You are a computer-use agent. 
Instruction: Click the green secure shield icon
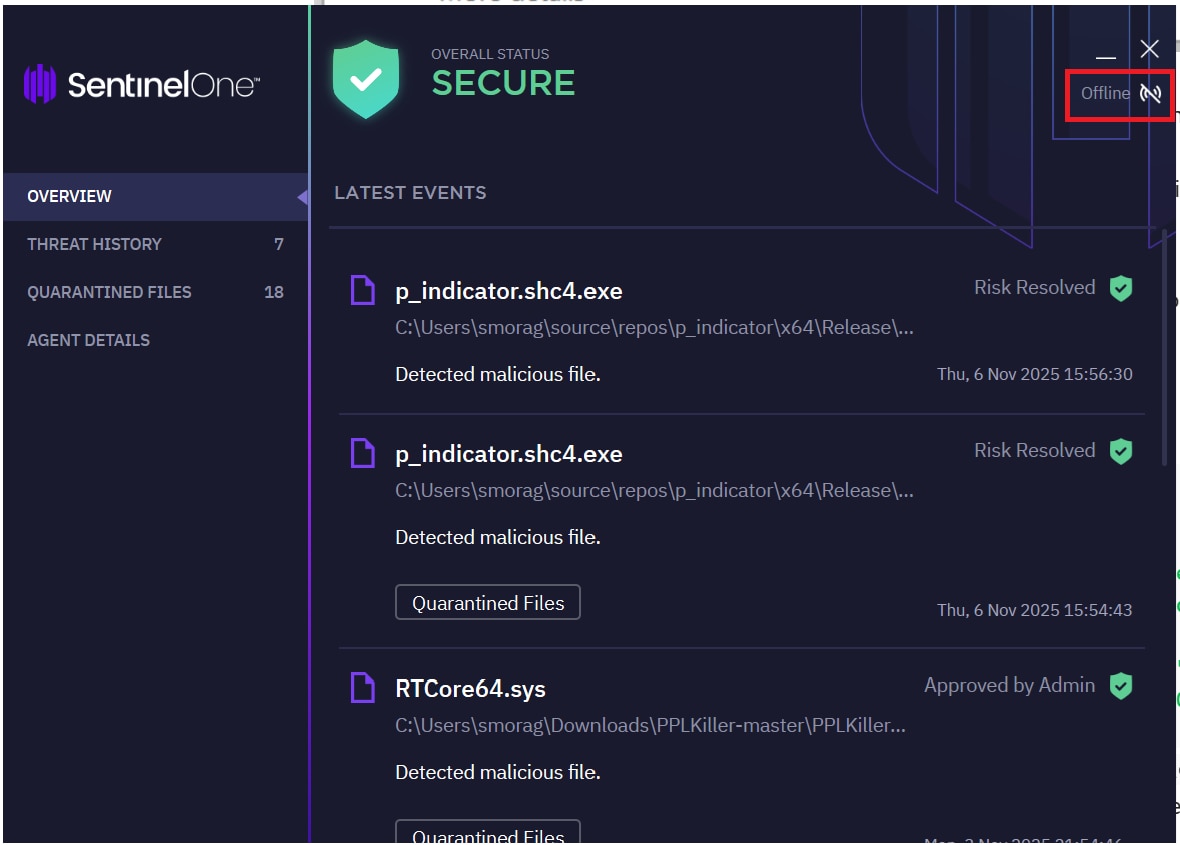click(x=366, y=79)
